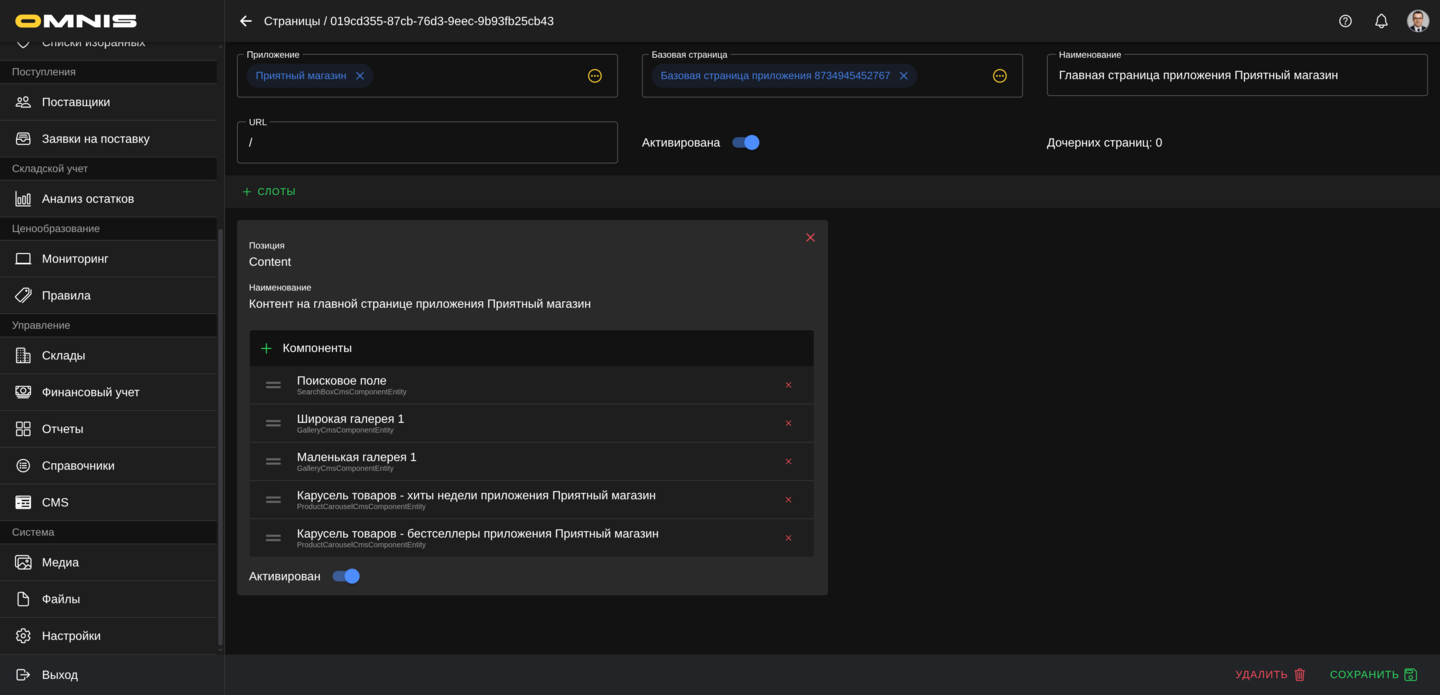Close the Content slot card
1440x695 pixels.
pos(810,238)
